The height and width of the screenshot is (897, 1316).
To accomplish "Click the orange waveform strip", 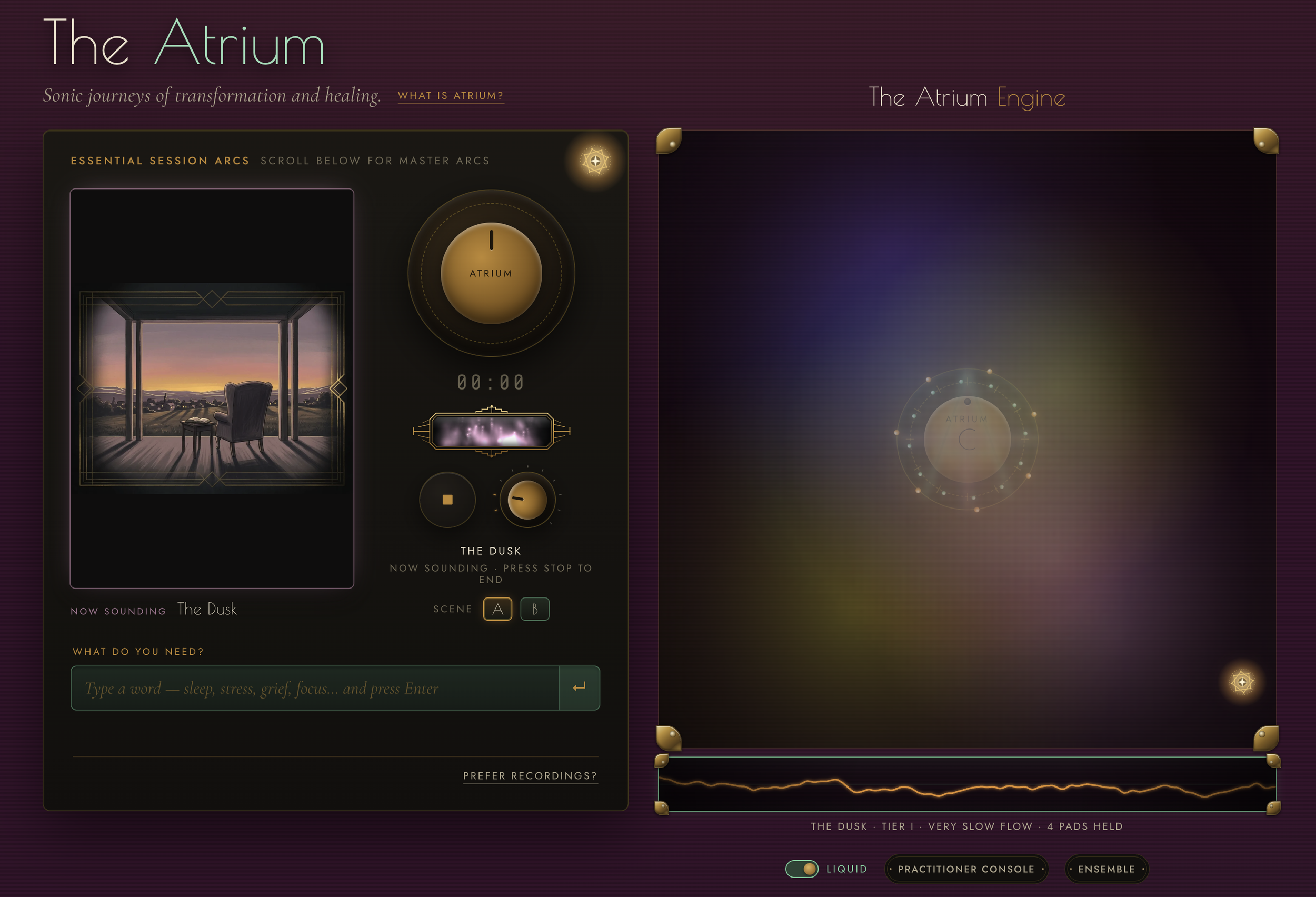I will point(967,784).
